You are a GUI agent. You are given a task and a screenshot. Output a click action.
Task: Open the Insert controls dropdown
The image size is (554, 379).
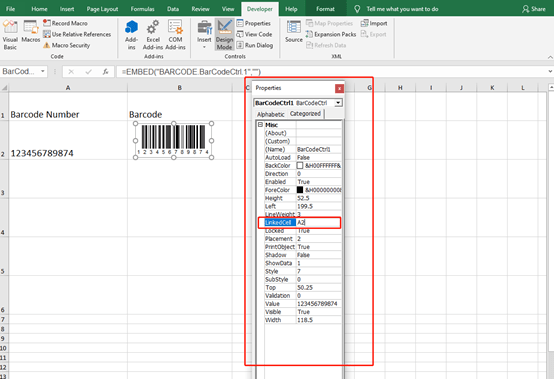[204, 35]
